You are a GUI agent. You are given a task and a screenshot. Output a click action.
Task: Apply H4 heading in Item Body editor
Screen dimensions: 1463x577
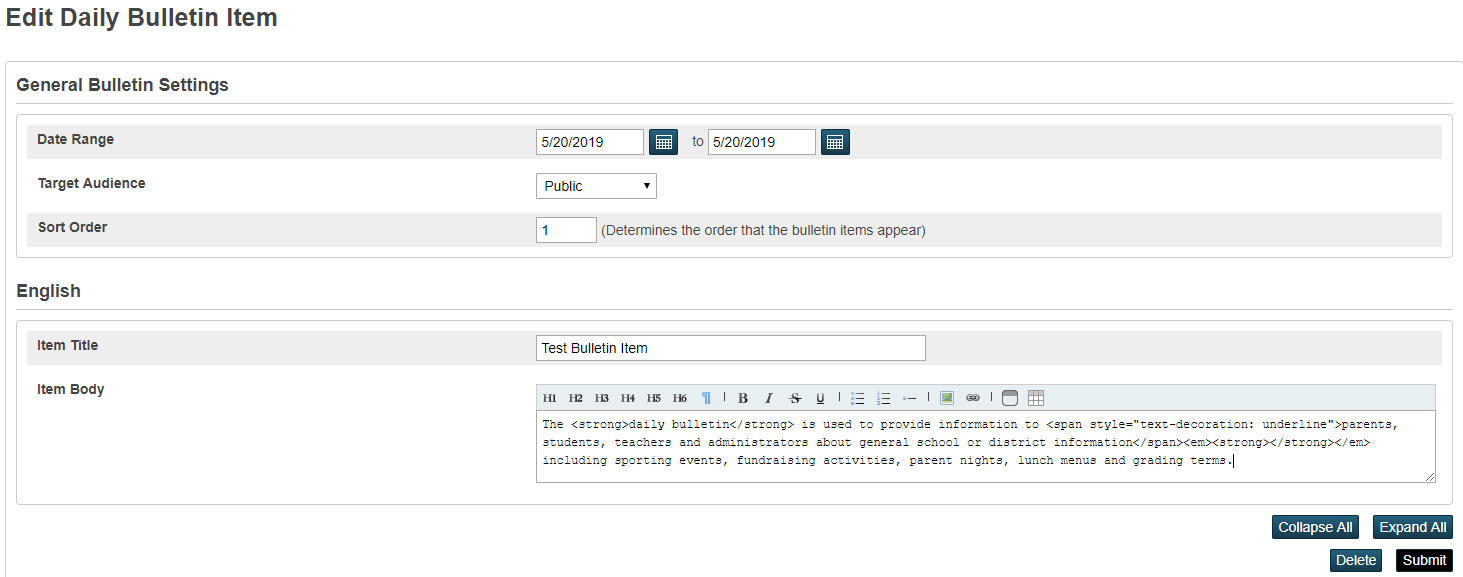point(628,398)
